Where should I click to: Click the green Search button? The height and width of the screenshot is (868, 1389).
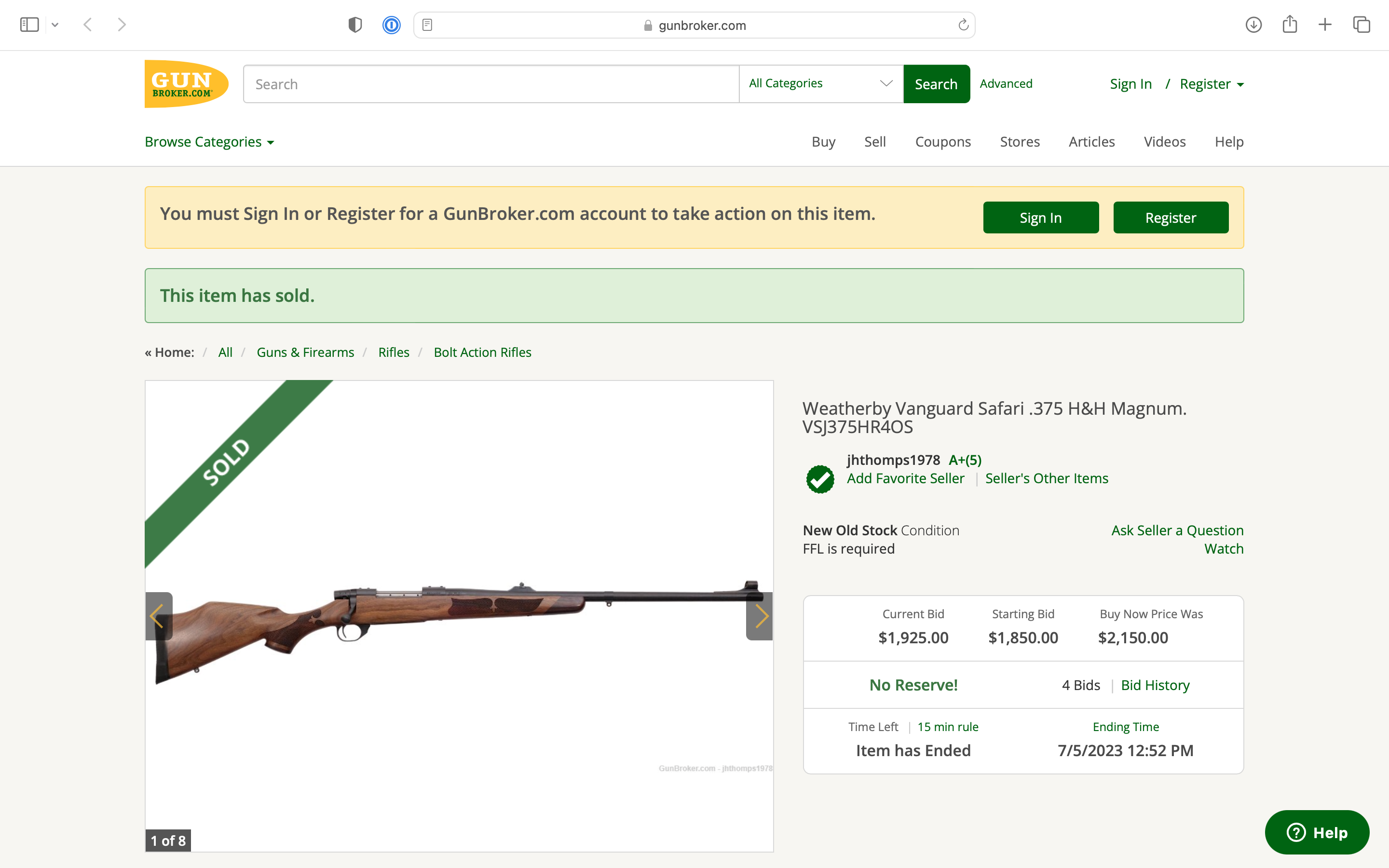(x=936, y=84)
